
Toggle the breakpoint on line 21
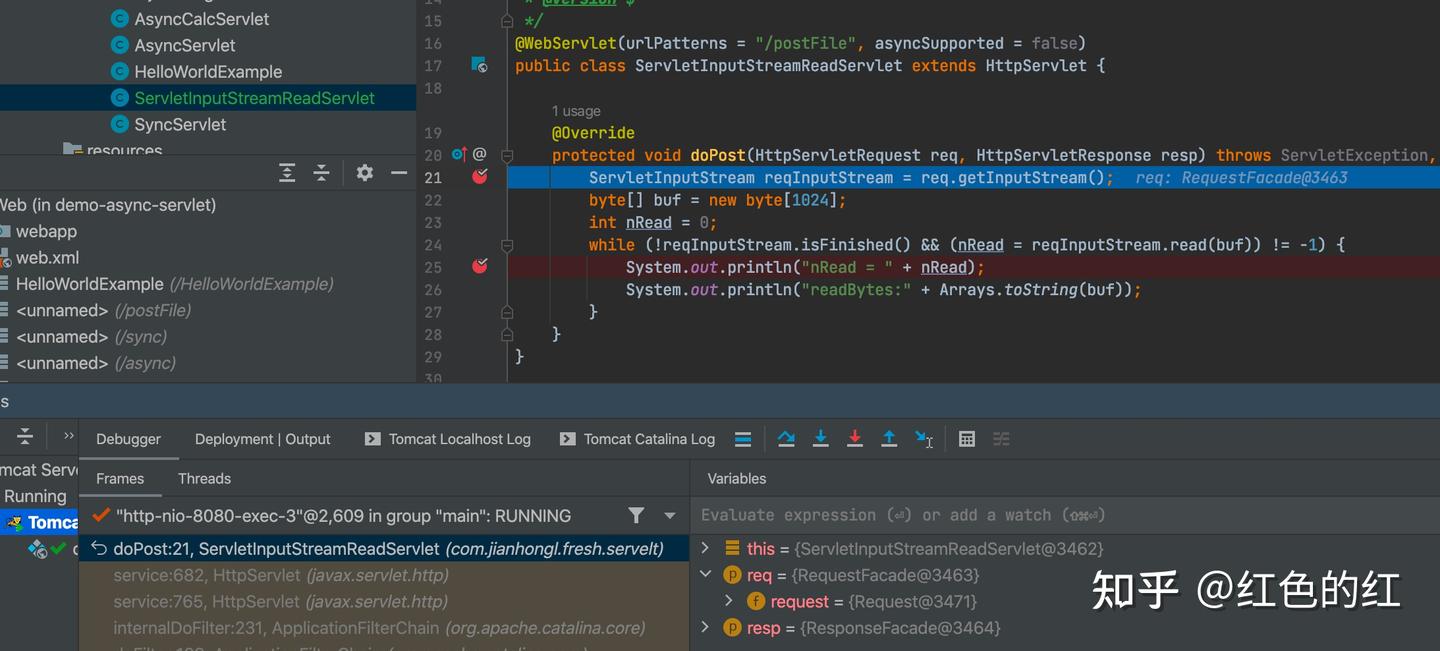pyautogui.click(x=479, y=176)
